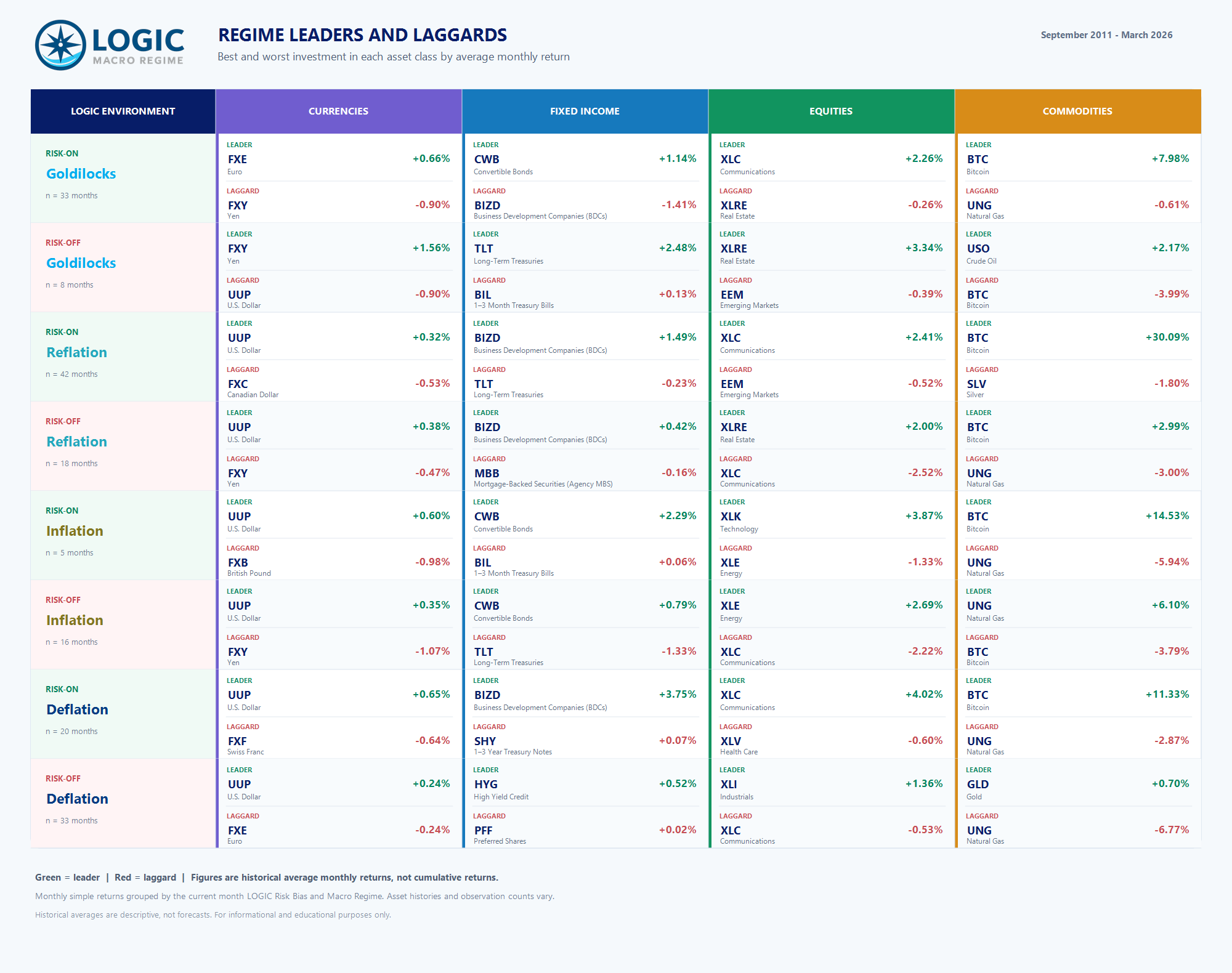
Task: Click USO Crude Oil ticker
Action: tap(978, 248)
